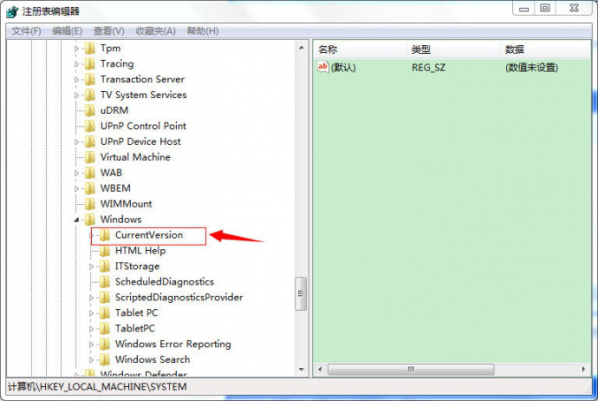The width and height of the screenshot is (598, 401).
Task: Click the Registry Editor title bar icon
Action: coord(12,11)
